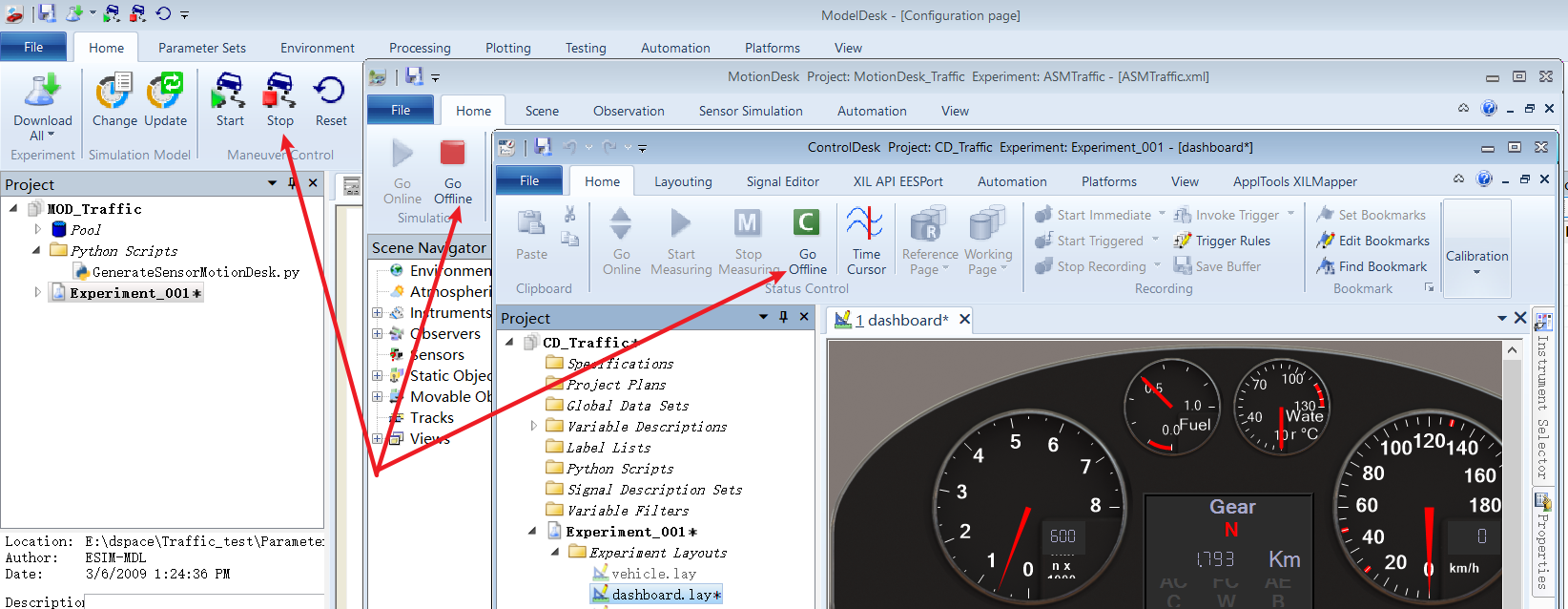Click Invoke Trigger
1568x609 pixels.
[x=1227, y=215]
